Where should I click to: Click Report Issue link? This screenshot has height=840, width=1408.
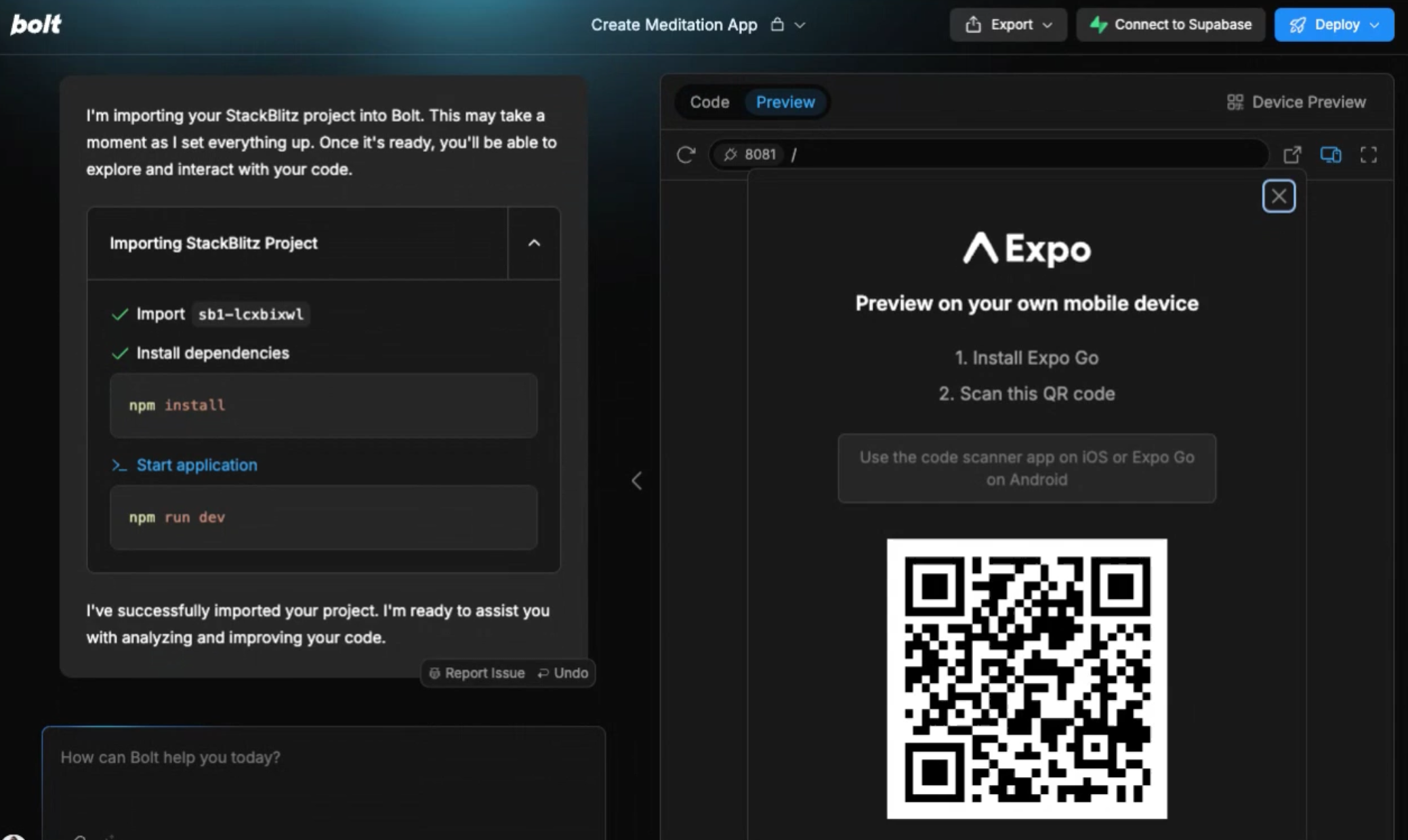tap(477, 673)
